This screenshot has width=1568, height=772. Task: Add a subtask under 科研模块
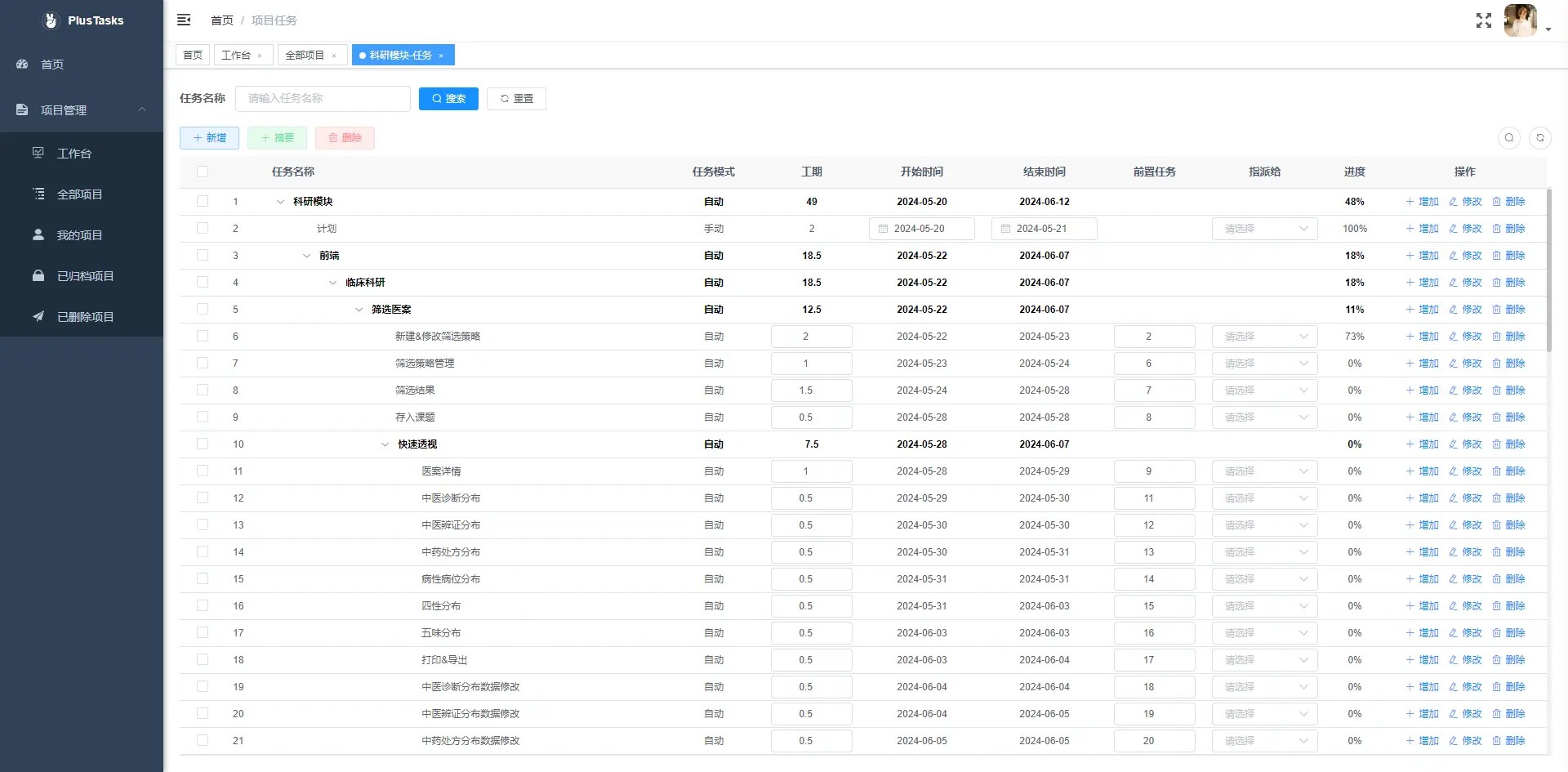[x=1422, y=202]
